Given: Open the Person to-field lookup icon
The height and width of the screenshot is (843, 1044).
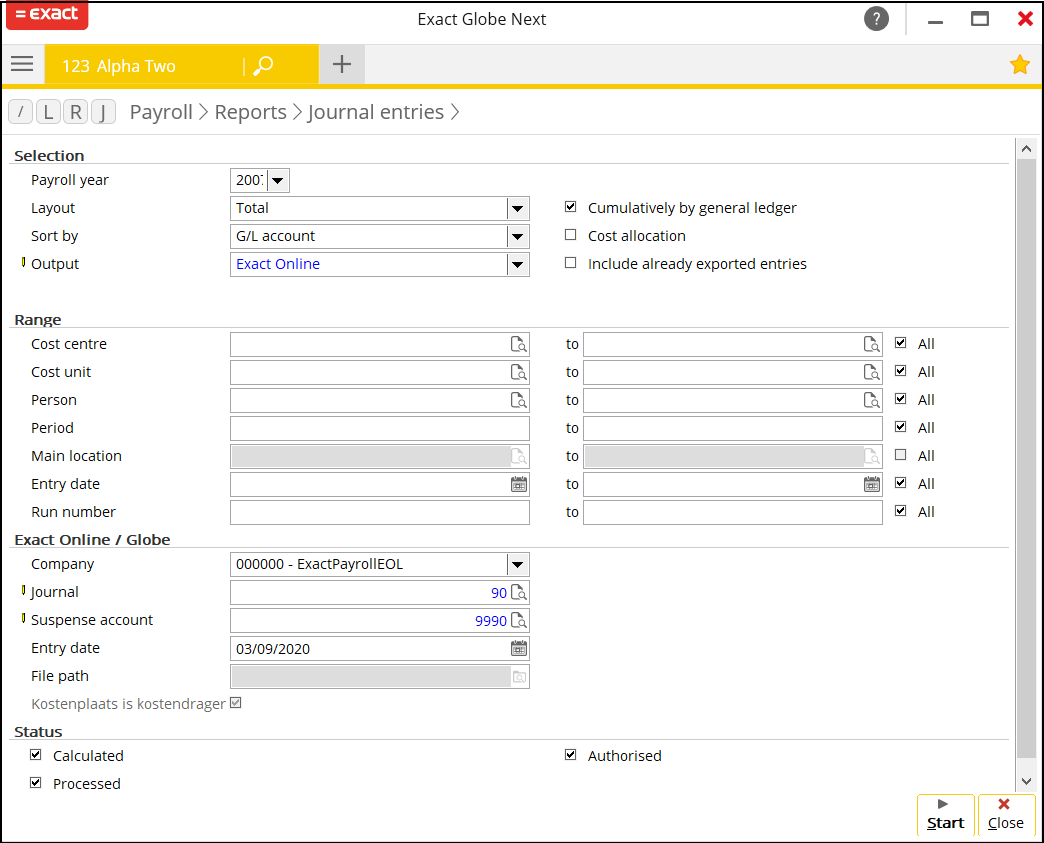Looking at the screenshot, I should [x=871, y=400].
